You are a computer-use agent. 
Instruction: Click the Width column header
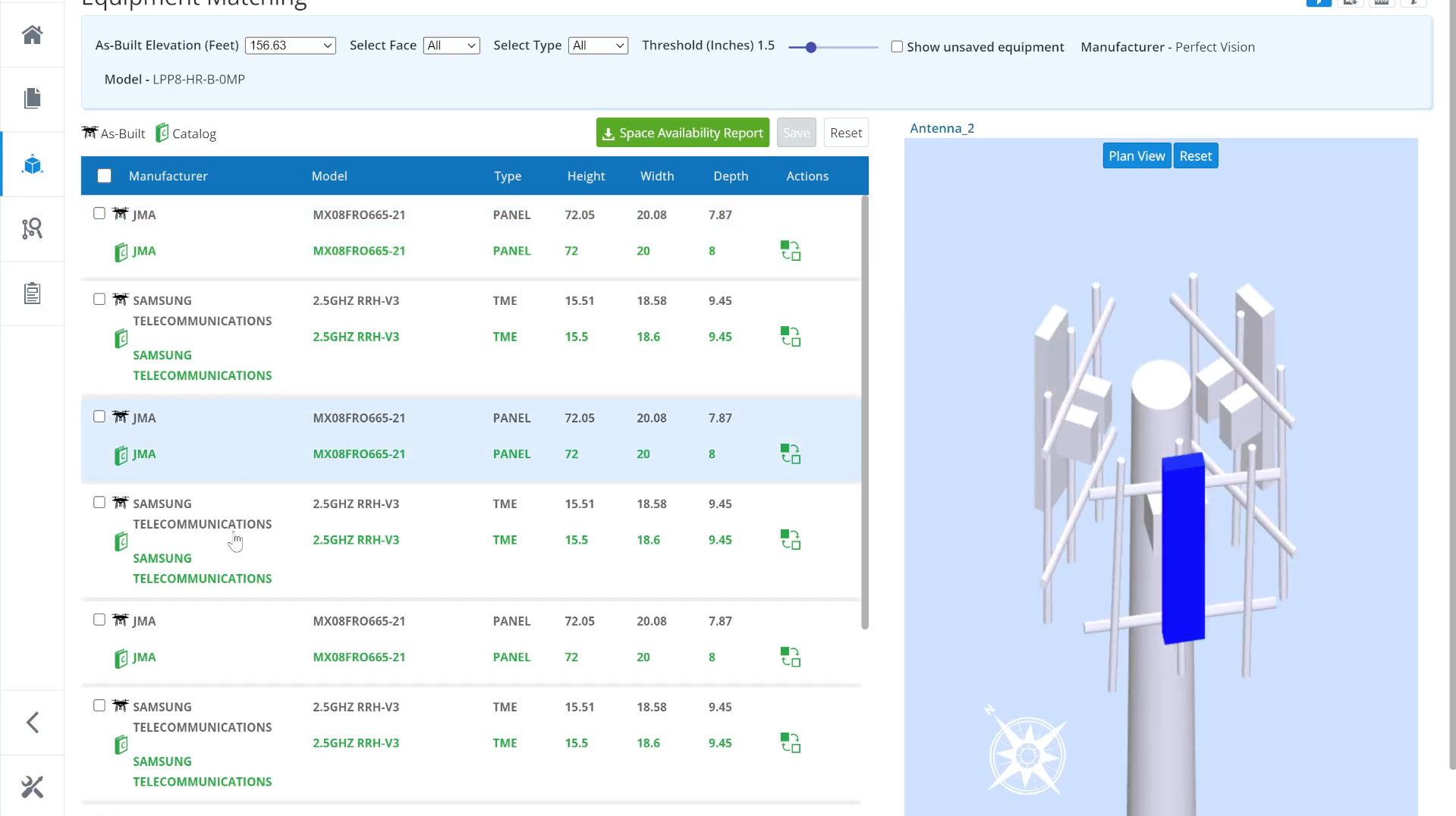coord(657,176)
